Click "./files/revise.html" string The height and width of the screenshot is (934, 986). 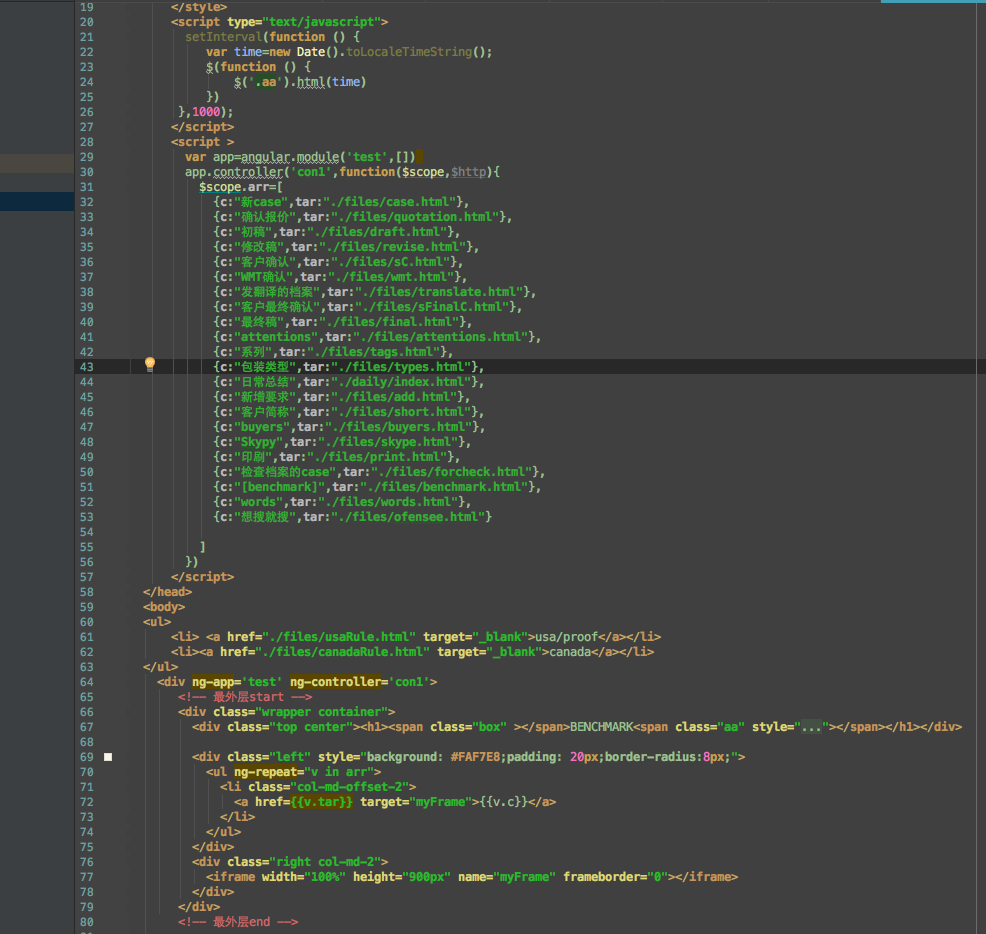(392, 247)
